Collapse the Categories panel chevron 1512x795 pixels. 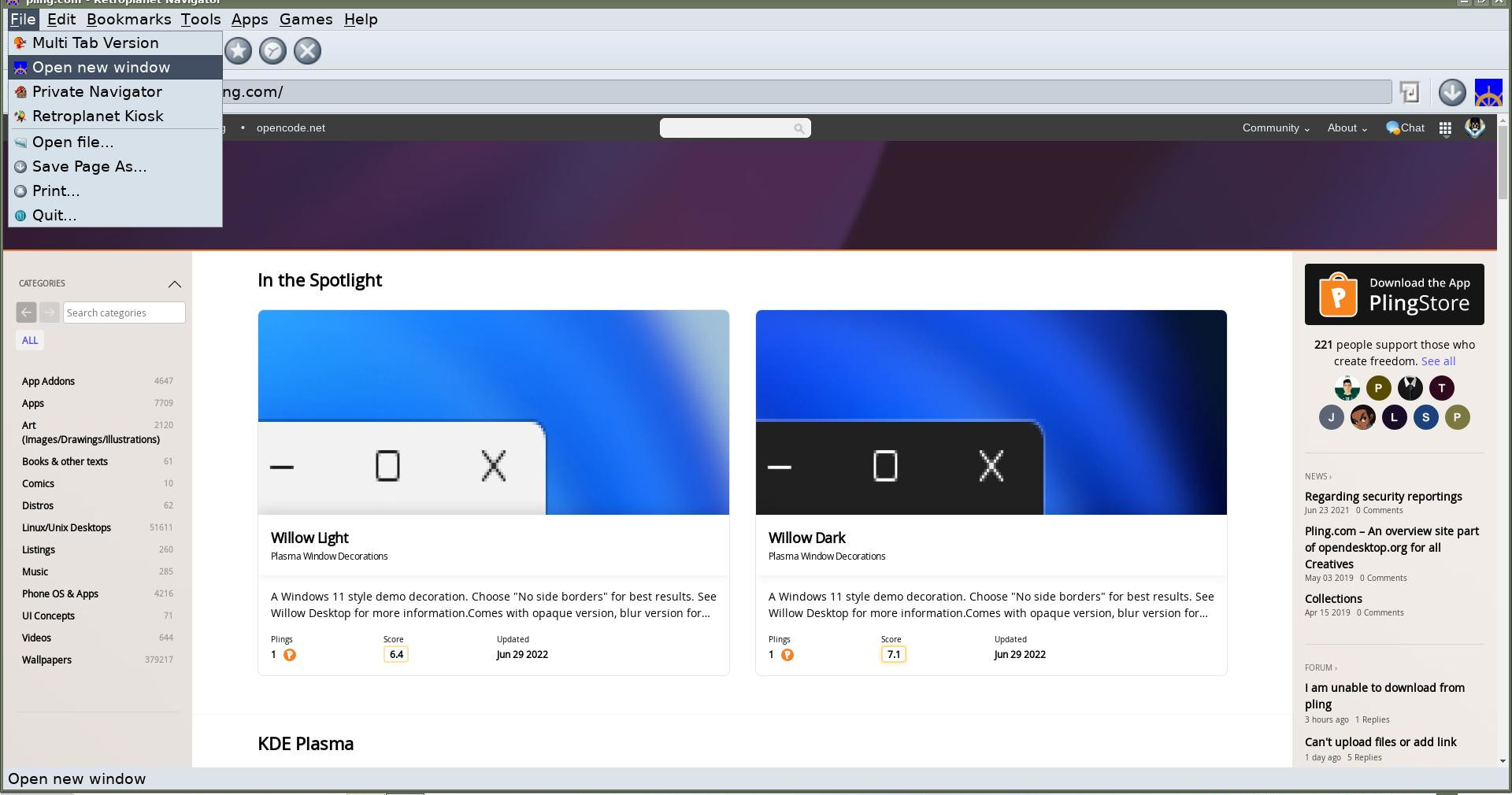coord(175,284)
